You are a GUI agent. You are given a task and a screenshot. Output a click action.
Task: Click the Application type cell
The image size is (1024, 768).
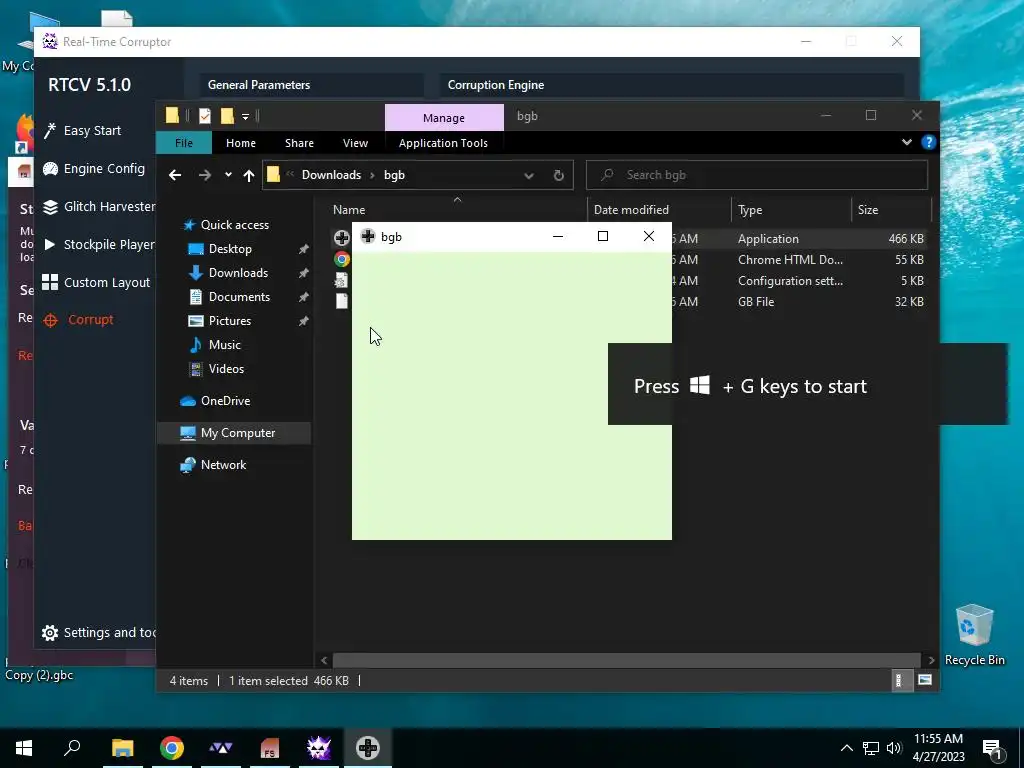(768, 239)
